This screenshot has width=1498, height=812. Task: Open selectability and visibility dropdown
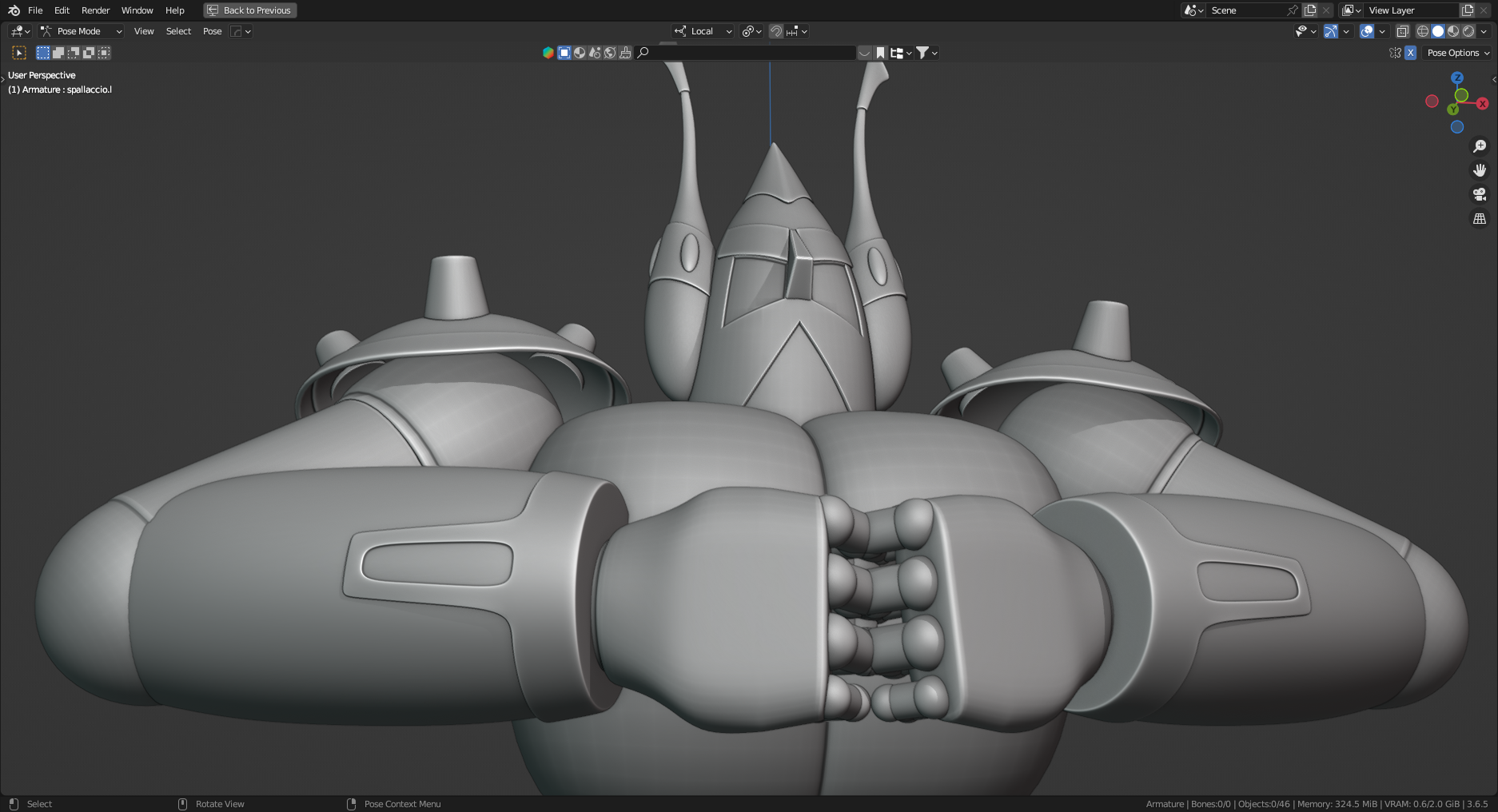click(x=1305, y=31)
